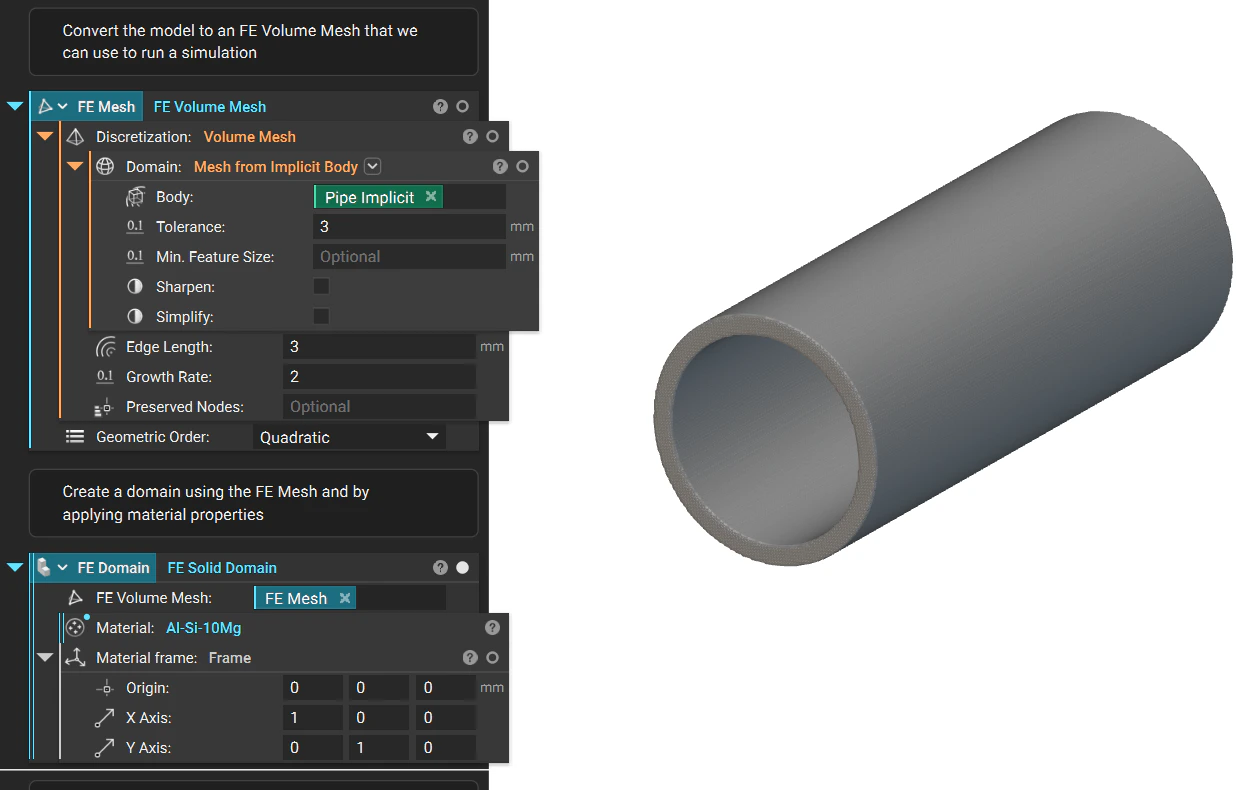Click the Tolerance value input field
The width and height of the screenshot is (1243, 790).
click(410, 226)
